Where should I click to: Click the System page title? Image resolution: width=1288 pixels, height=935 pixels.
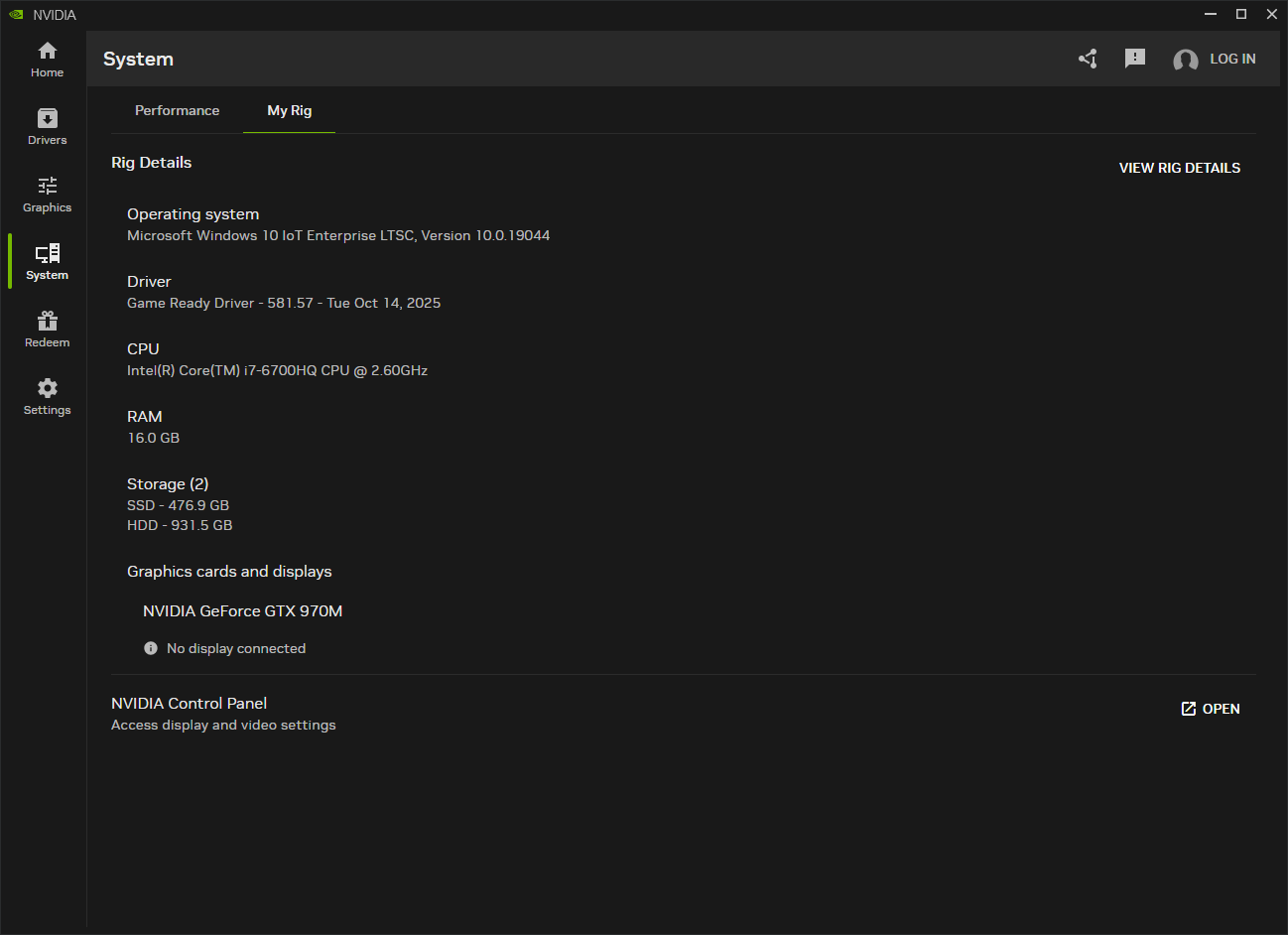(x=138, y=59)
